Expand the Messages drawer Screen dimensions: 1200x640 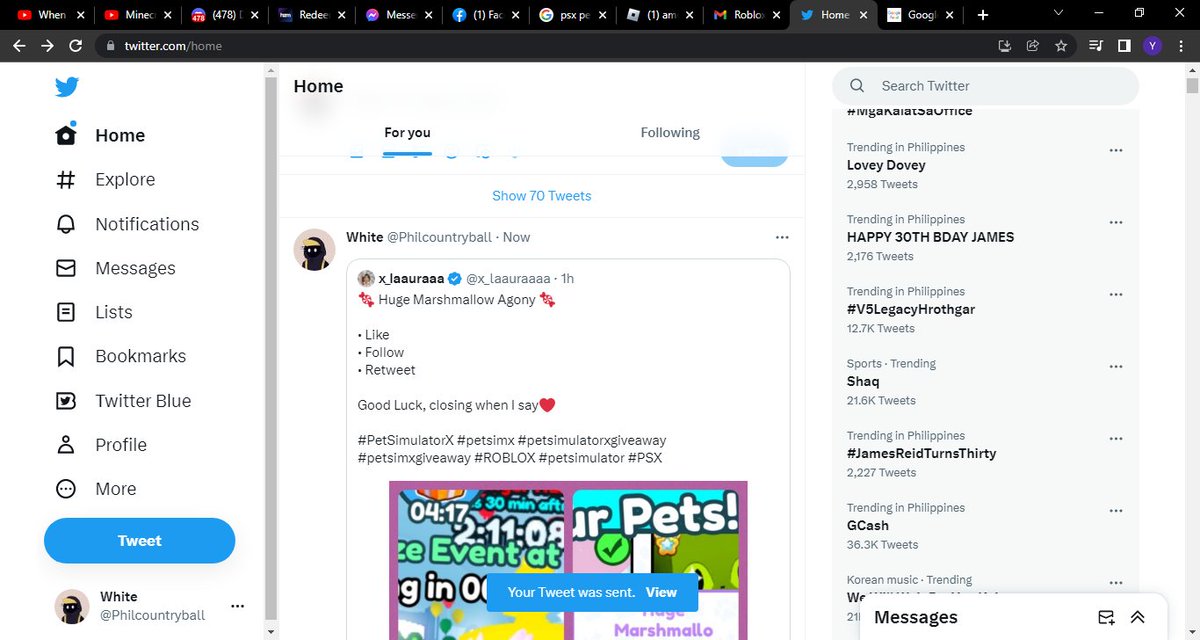click(x=1138, y=617)
